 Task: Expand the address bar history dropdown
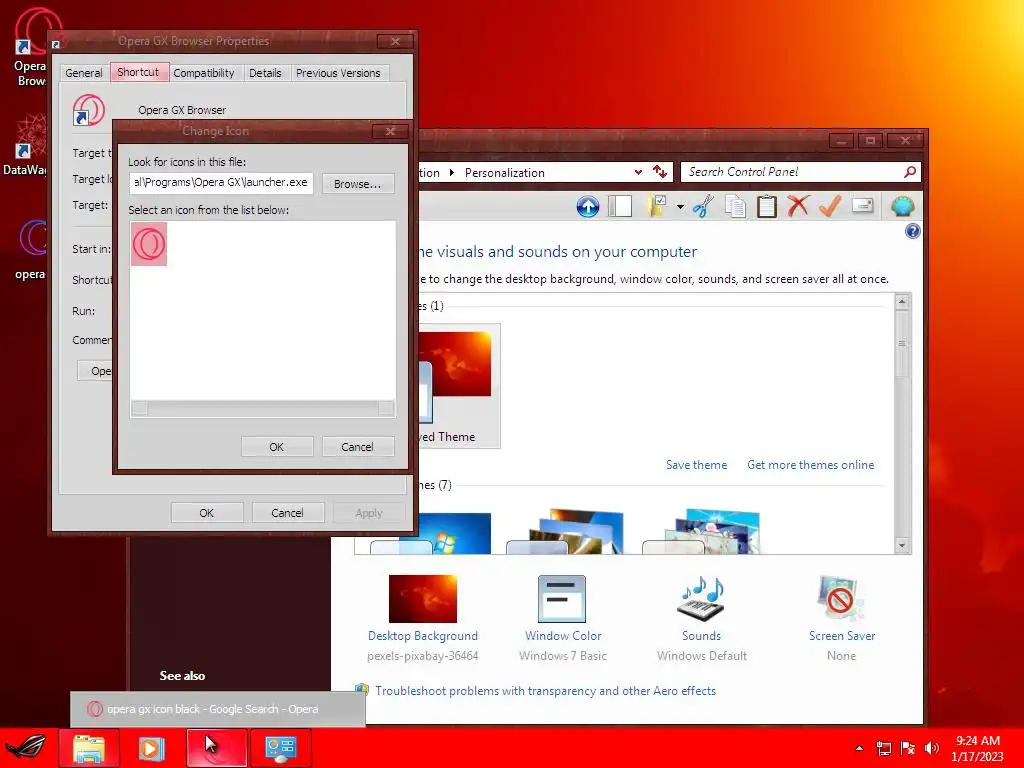click(638, 172)
